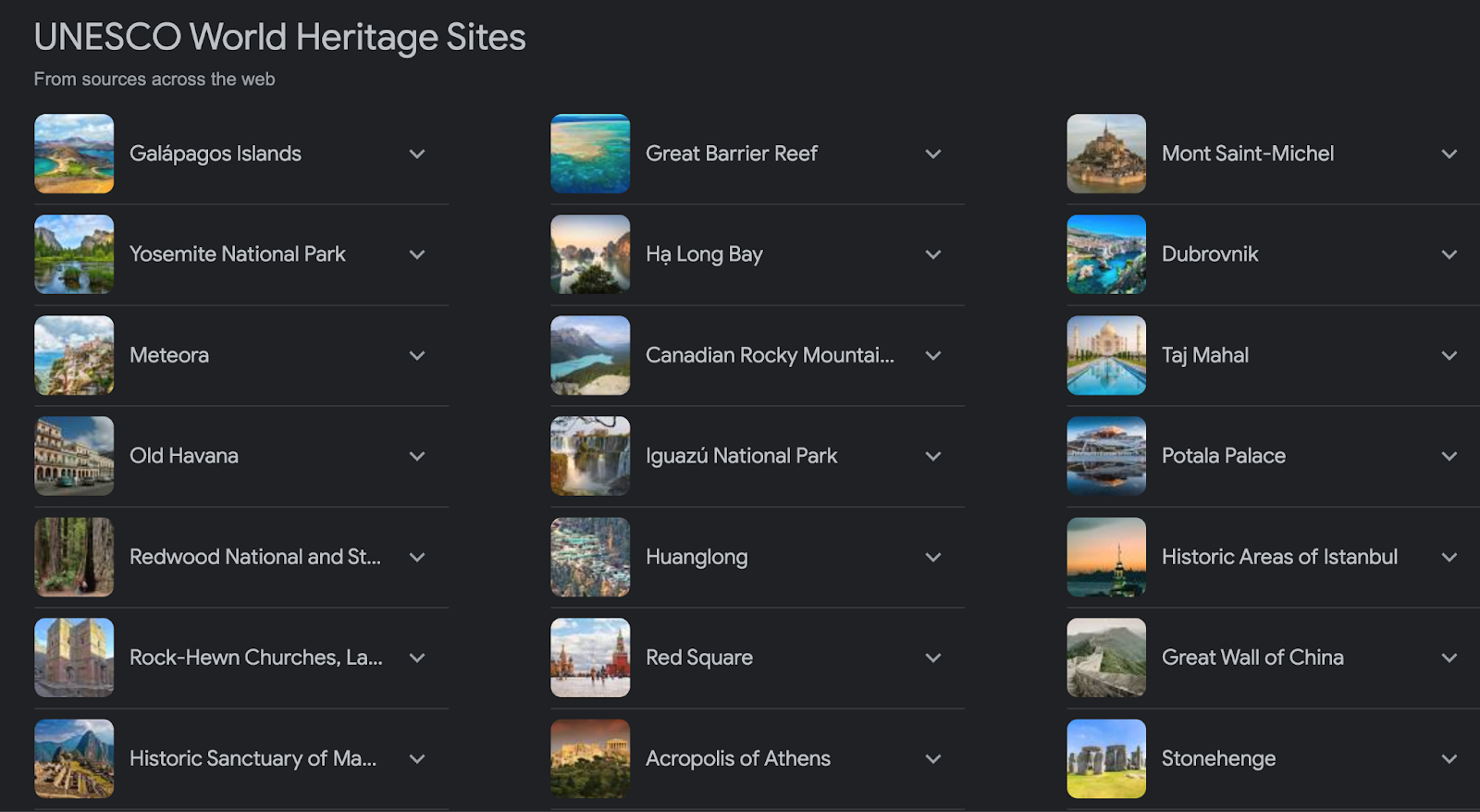Open the Great Barrier Reef thumbnail

click(590, 154)
